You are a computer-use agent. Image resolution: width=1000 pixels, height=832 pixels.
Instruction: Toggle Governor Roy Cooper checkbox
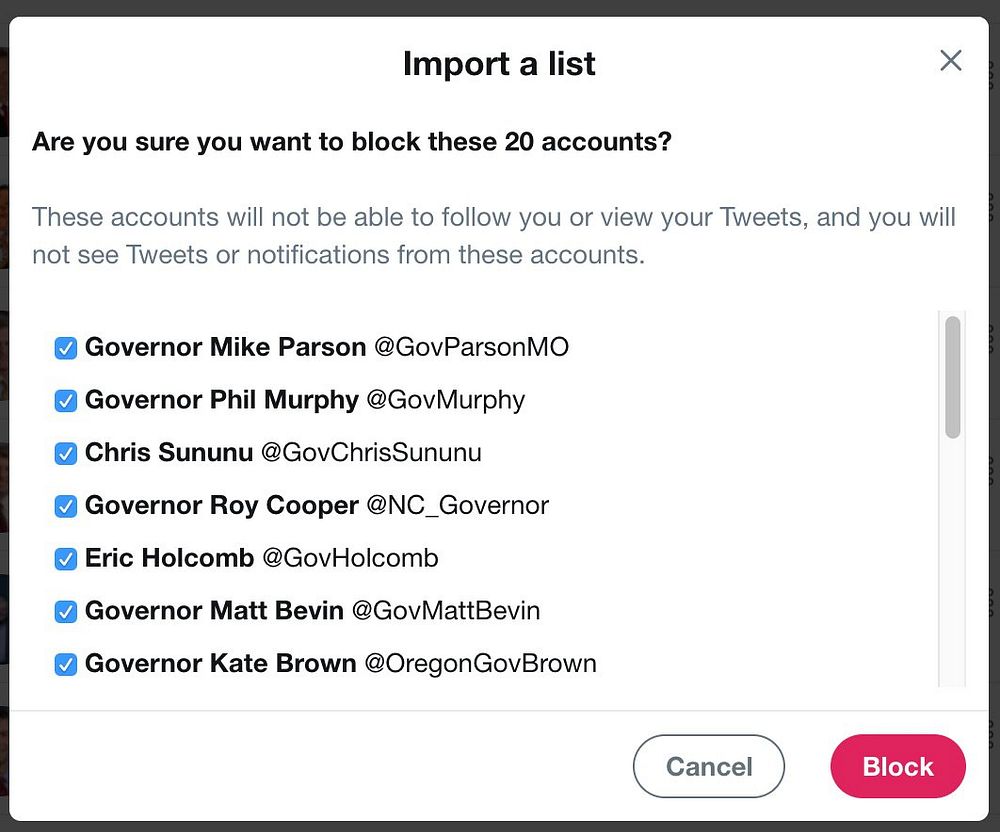[x=66, y=506]
